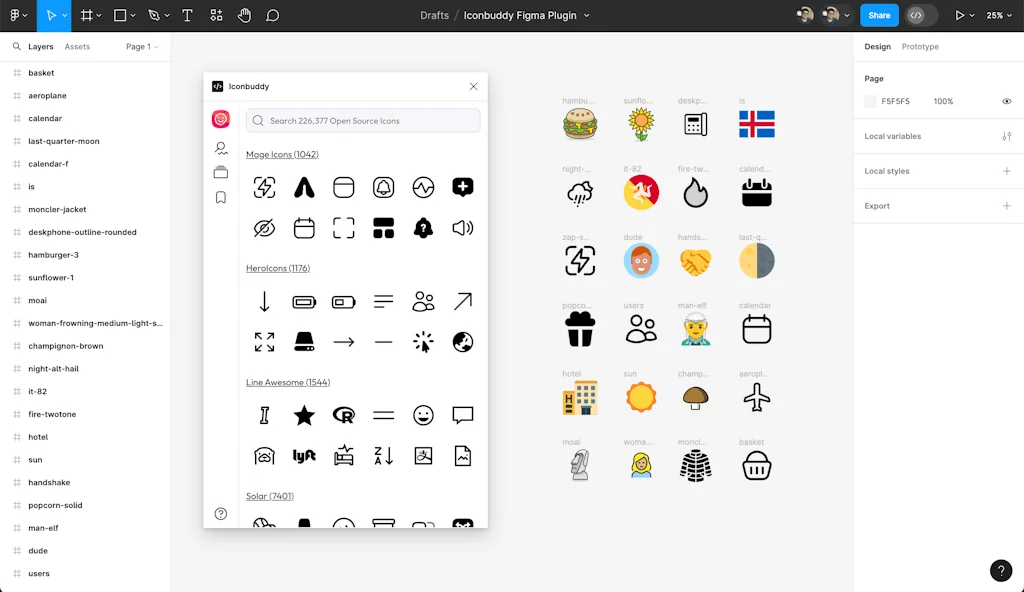This screenshot has height=592, width=1024.
Task: Switch to the Prototype tab
Action: [920, 46]
